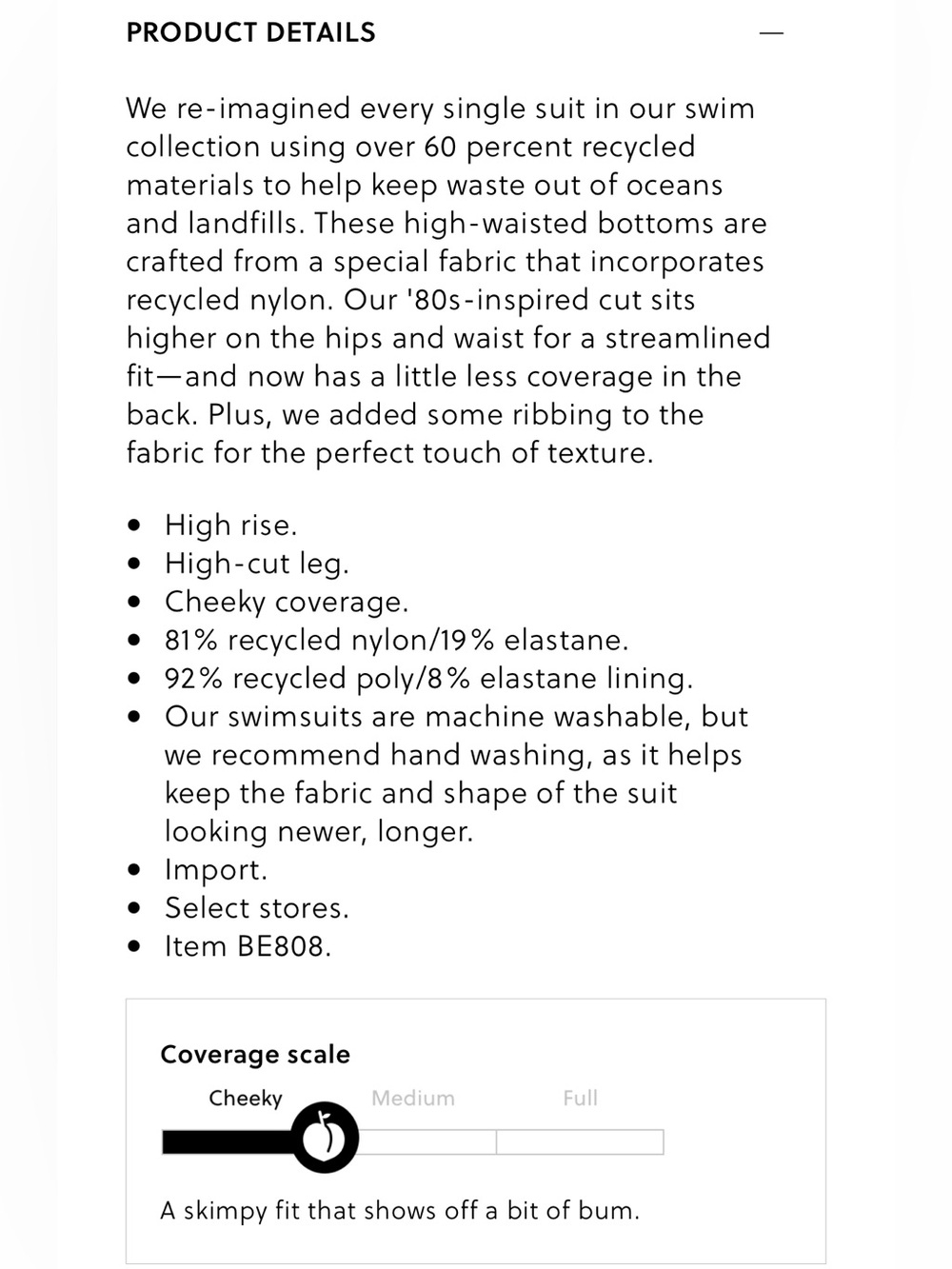Viewport: 952px width, 1269px height.
Task: Click the skimpy fit description text
Action: [x=400, y=1210]
